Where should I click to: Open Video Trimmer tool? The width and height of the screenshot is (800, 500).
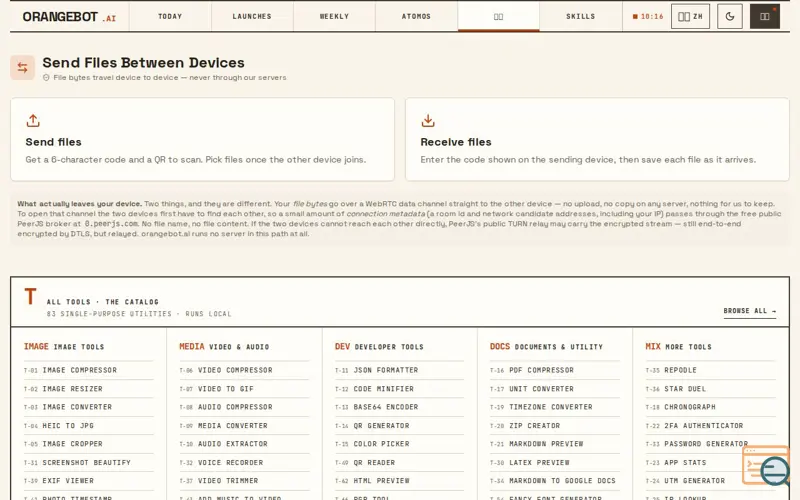coord(244,481)
